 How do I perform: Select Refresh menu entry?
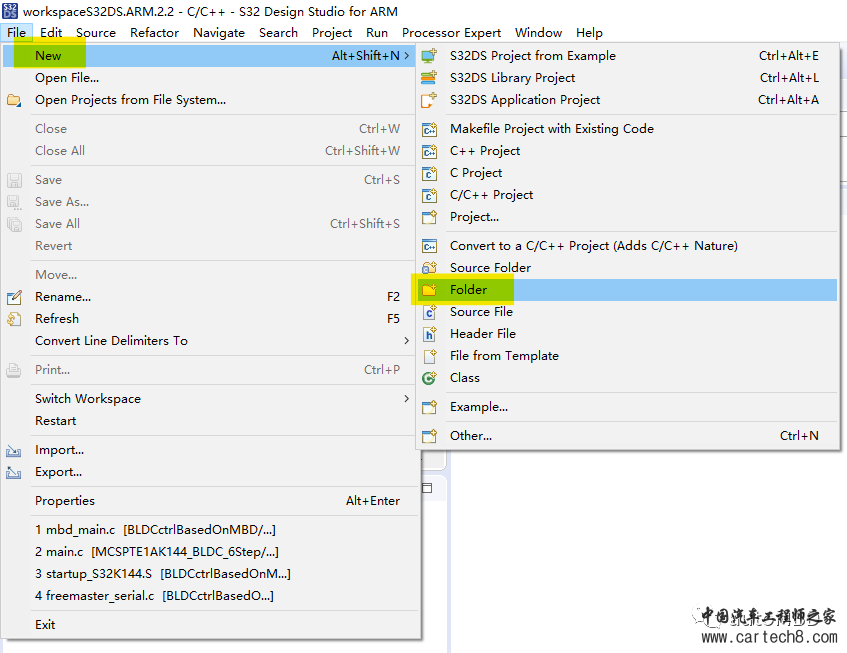[x=211, y=319]
